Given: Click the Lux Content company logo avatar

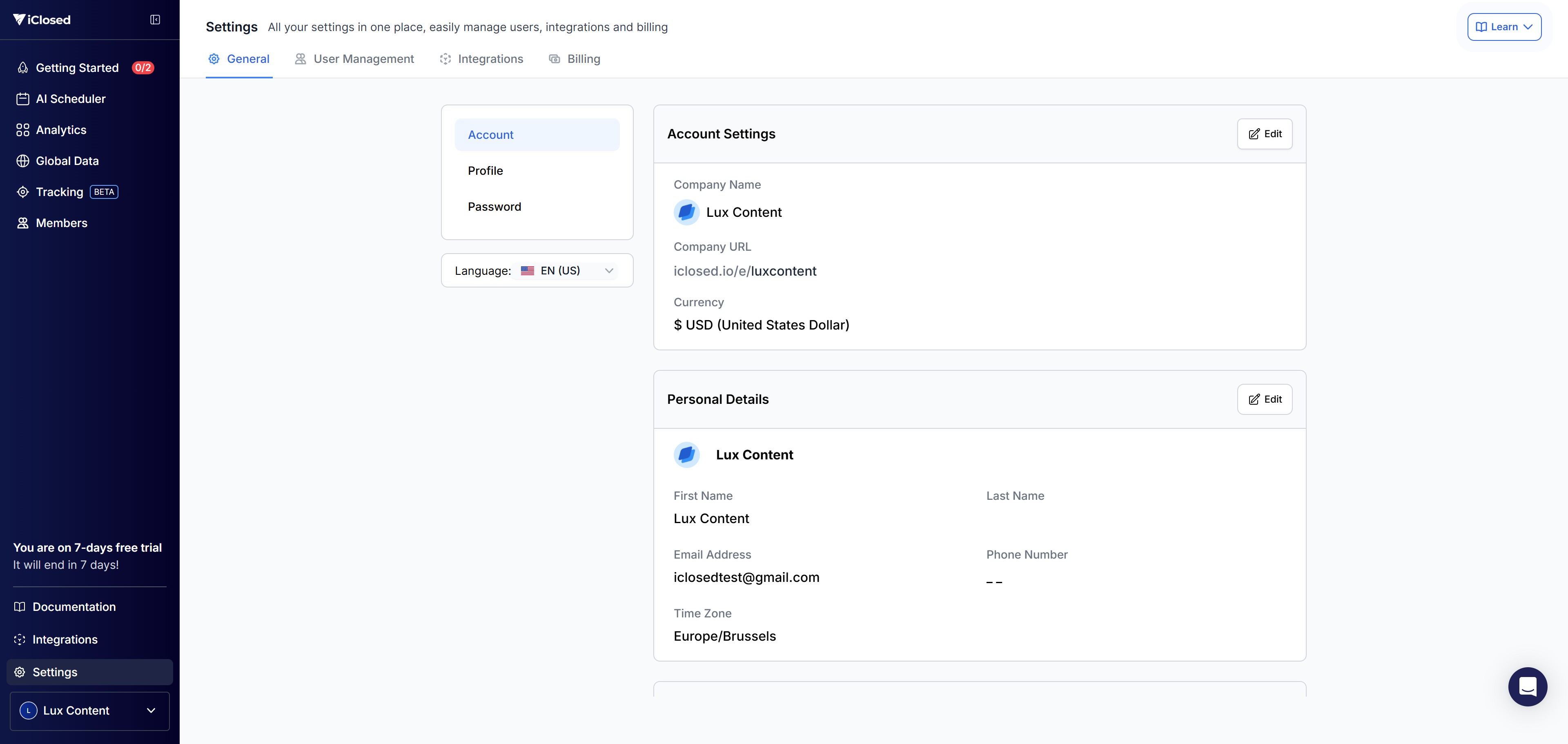Looking at the screenshot, I should point(686,212).
